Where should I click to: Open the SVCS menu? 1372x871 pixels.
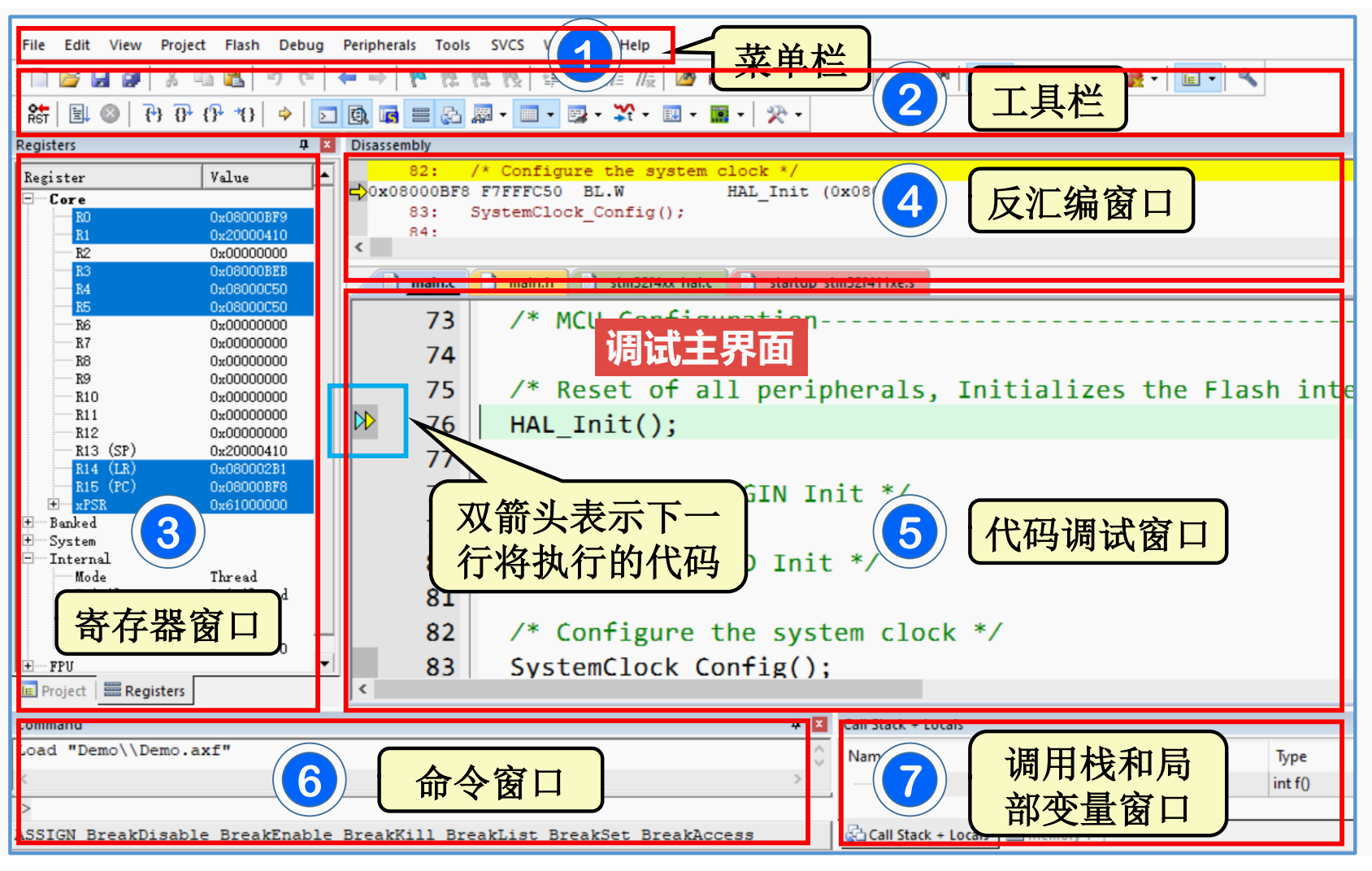[507, 45]
